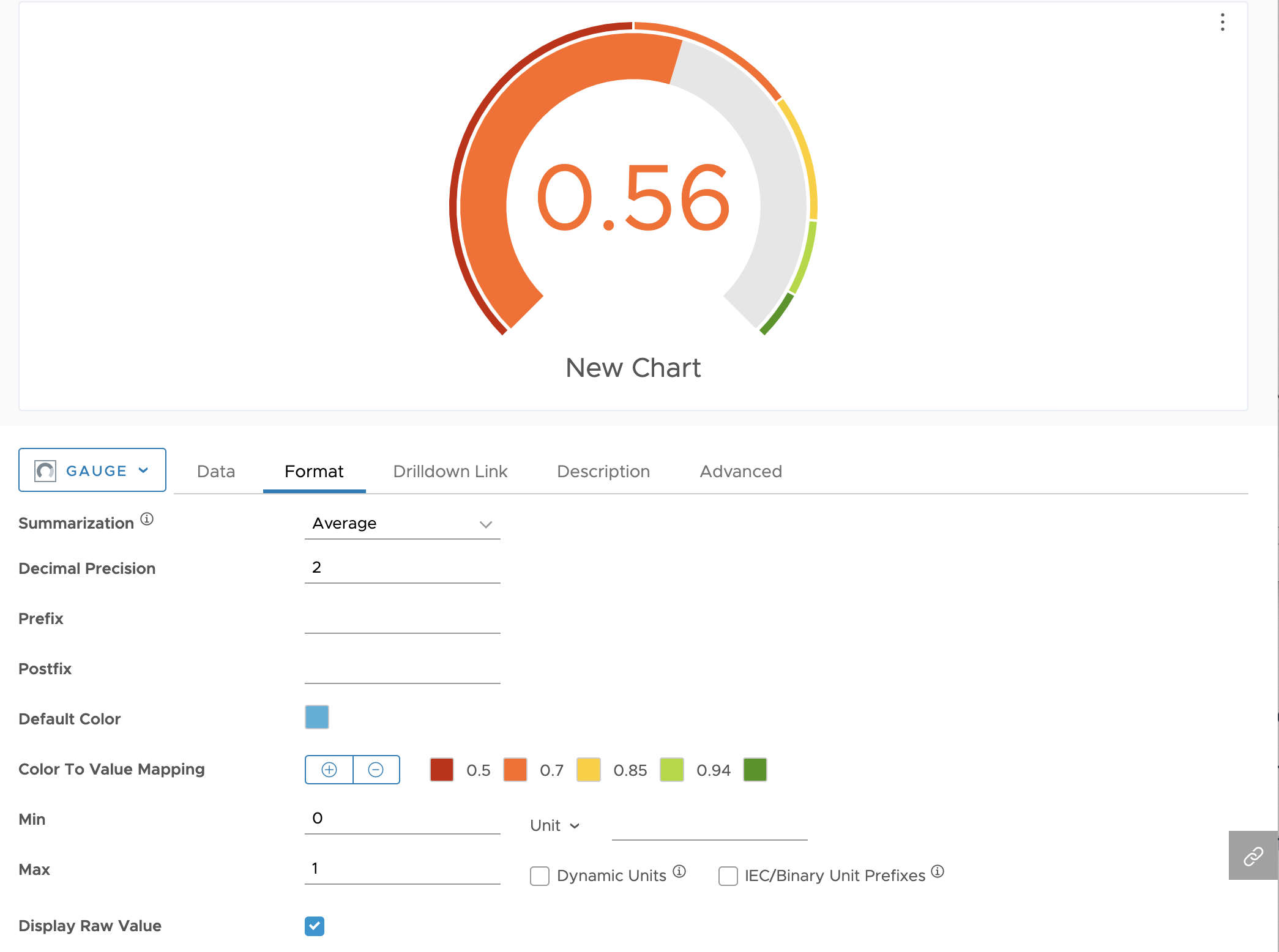Expand the gauge chart type dropdown
1279x952 pixels.
pos(92,471)
